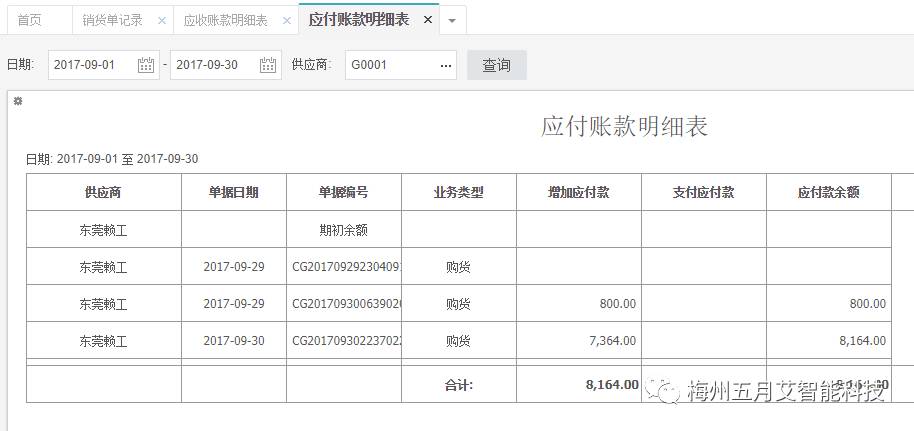This screenshot has height=431, width=914.
Task: Switch to the 应收账款明细表 tab
Action: pos(225,20)
